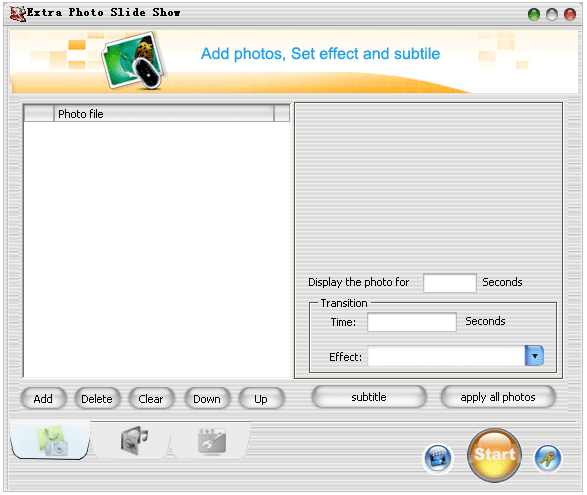Focus the Display the photo for field
This screenshot has width=587, height=495.
(450, 283)
